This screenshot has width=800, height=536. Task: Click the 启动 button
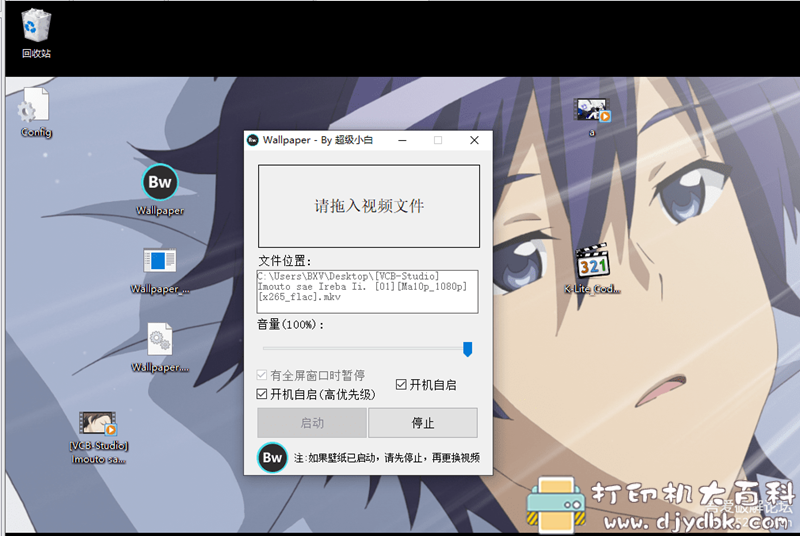point(312,423)
